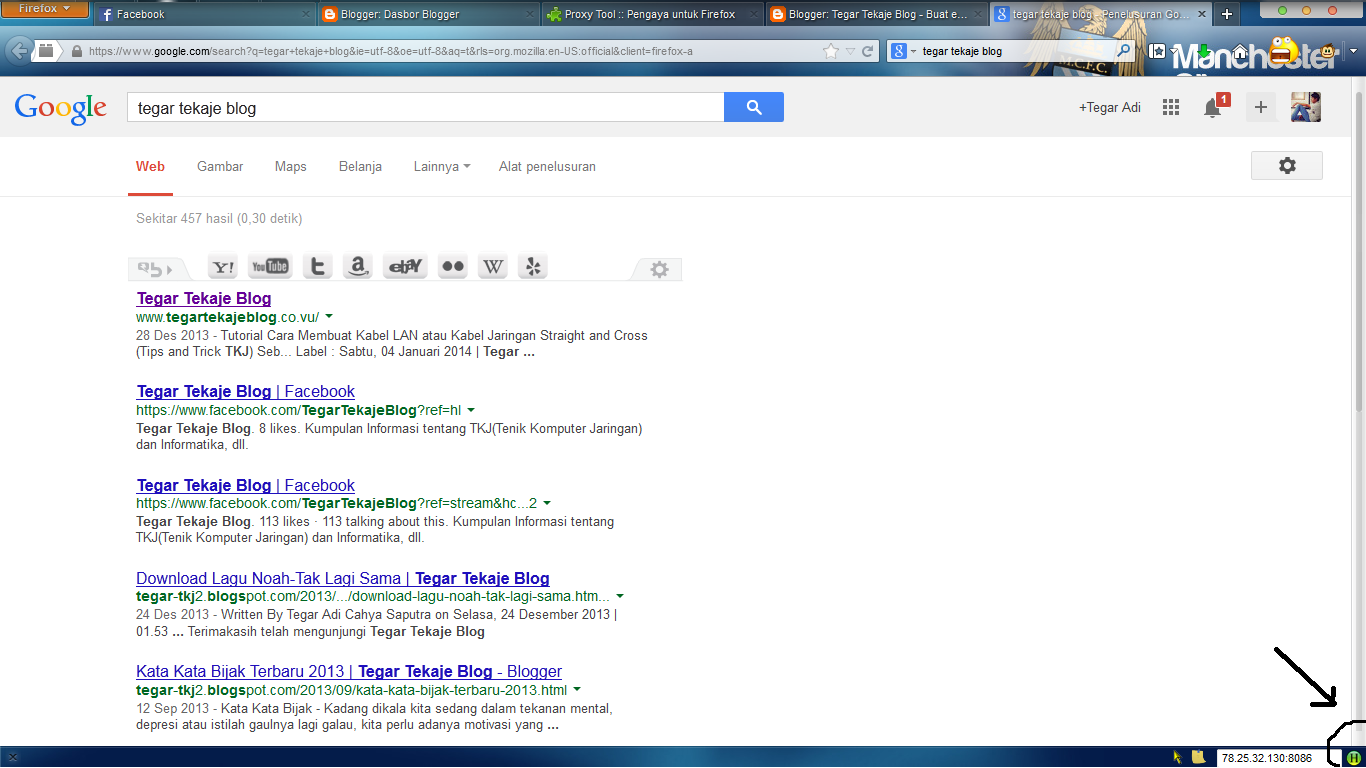
Task: Switch to the Facebook tab
Action: 205,14
